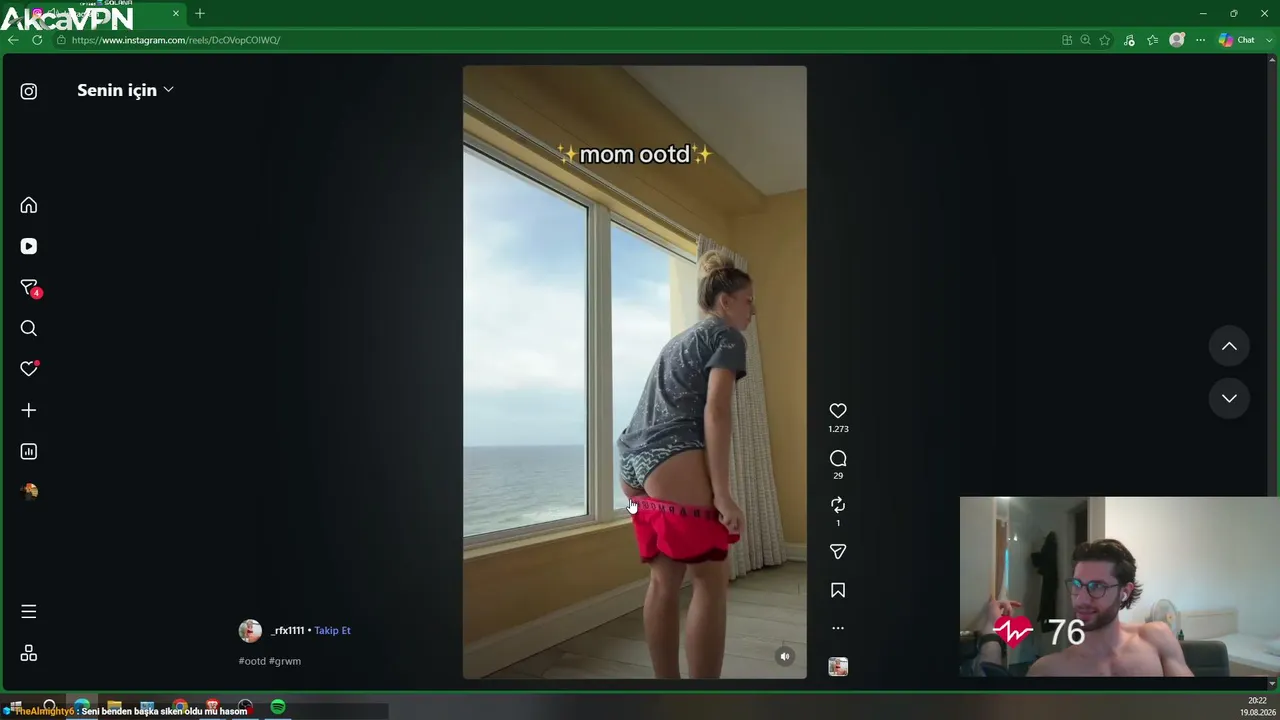Go back with the browser back arrow
This screenshot has width=1280, height=720.
(13, 40)
